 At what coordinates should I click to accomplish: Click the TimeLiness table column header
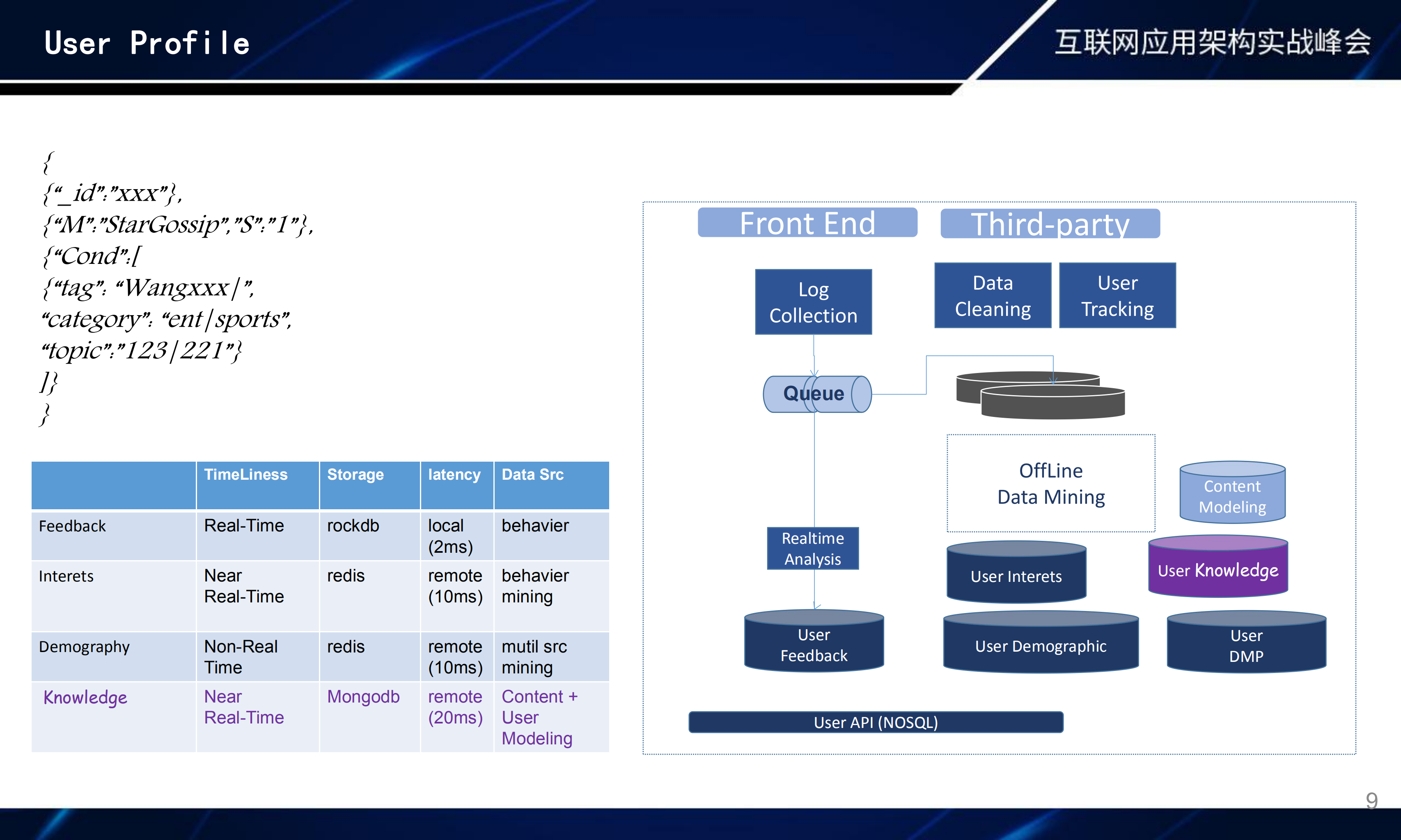(x=245, y=474)
